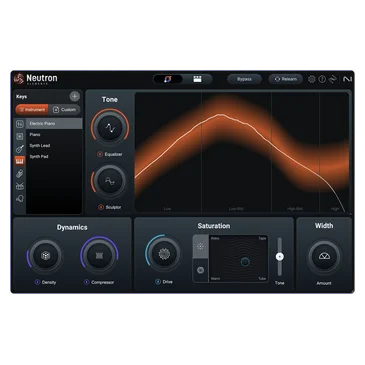Toggle the Equalizer power button
Screen dimensions: 365x365
100,154
